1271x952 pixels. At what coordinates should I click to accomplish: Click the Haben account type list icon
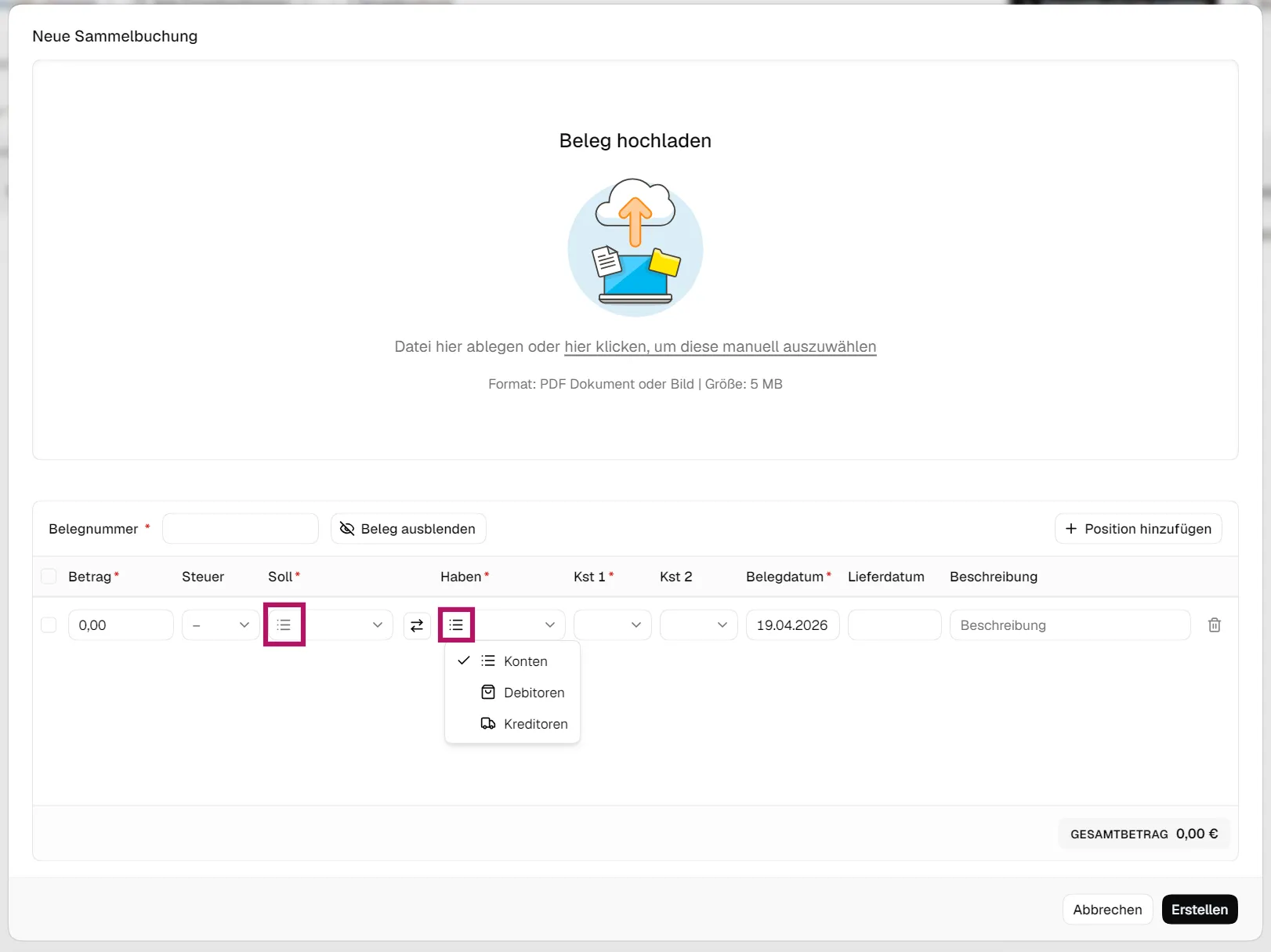click(x=456, y=624)
